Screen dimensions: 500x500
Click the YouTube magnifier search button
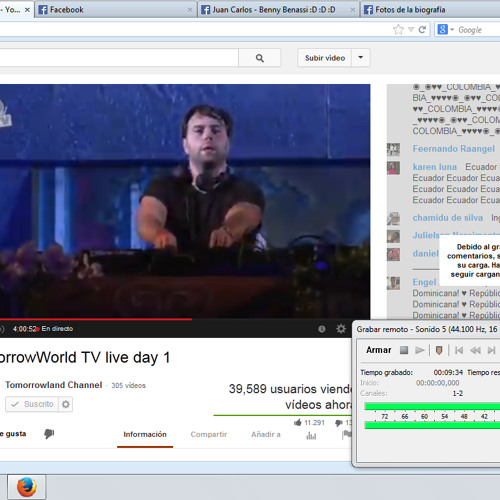pyautogui.click(x=260, y=58)
